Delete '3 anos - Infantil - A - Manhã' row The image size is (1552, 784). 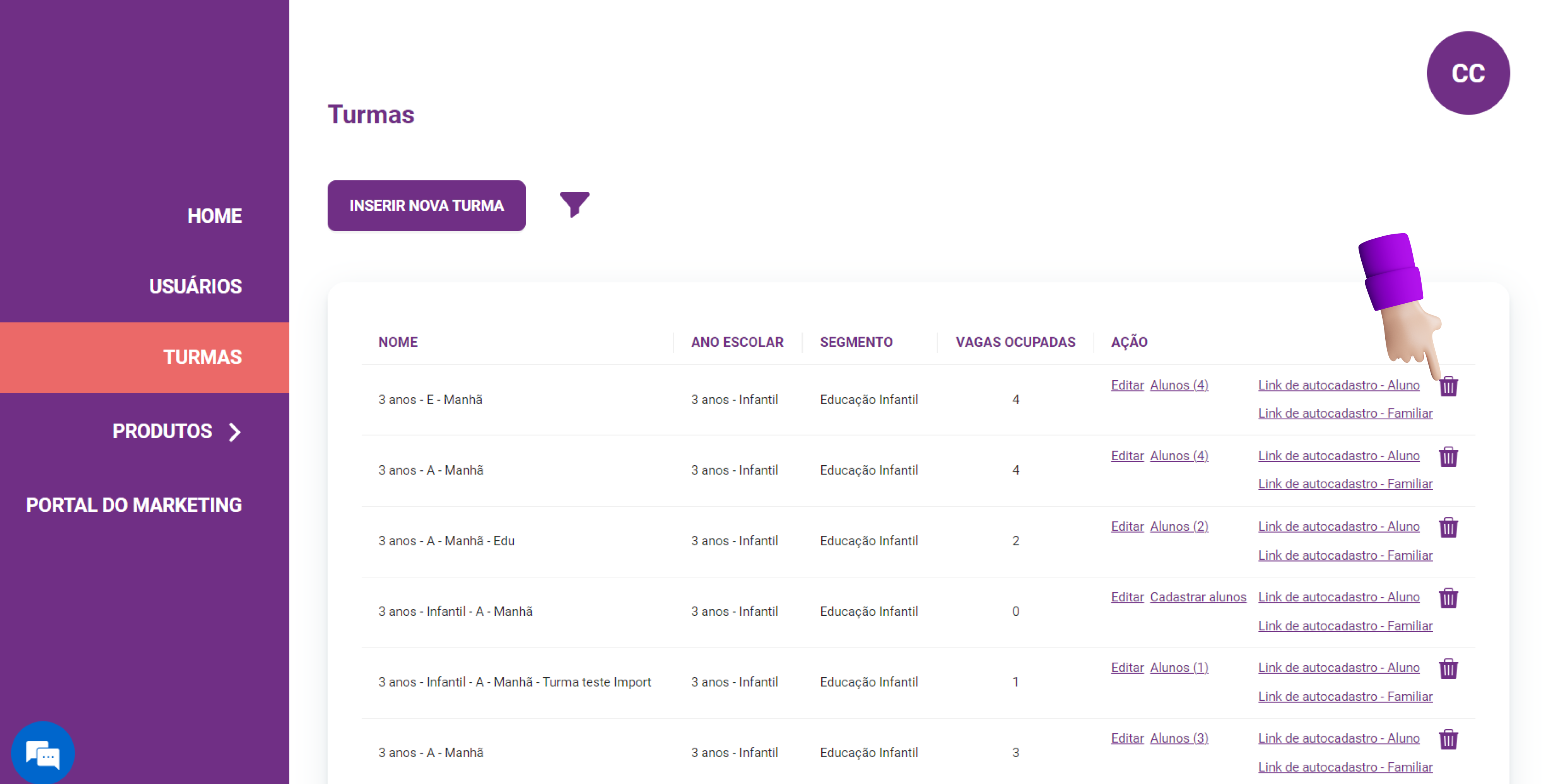(1448, 598)
